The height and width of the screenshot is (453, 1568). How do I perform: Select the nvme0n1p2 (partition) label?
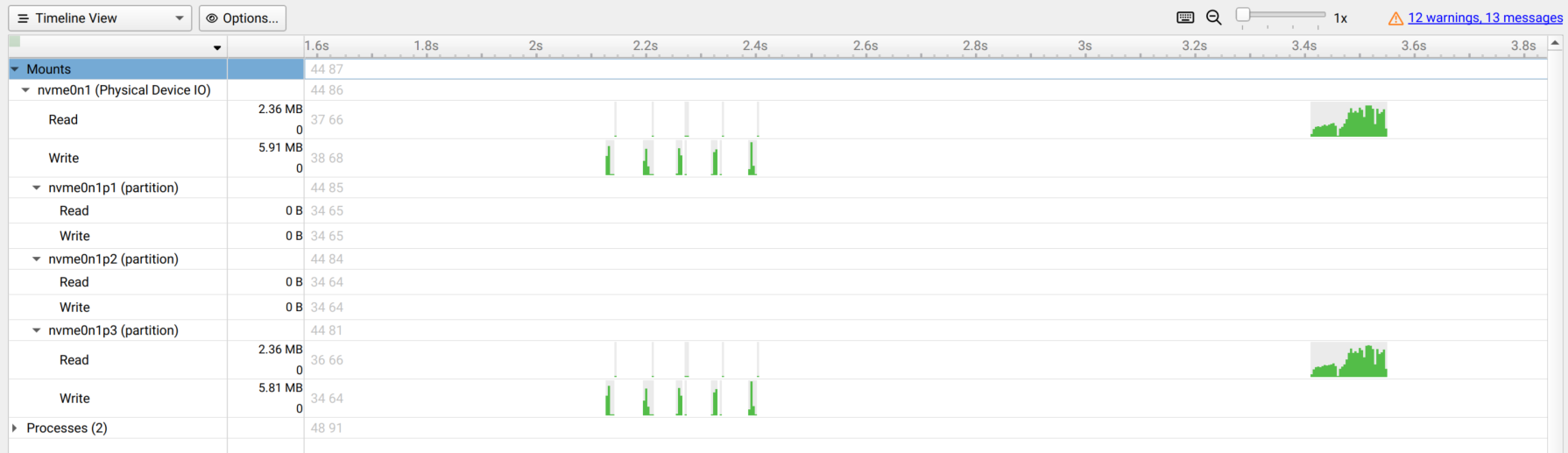(x=114, y=259)
